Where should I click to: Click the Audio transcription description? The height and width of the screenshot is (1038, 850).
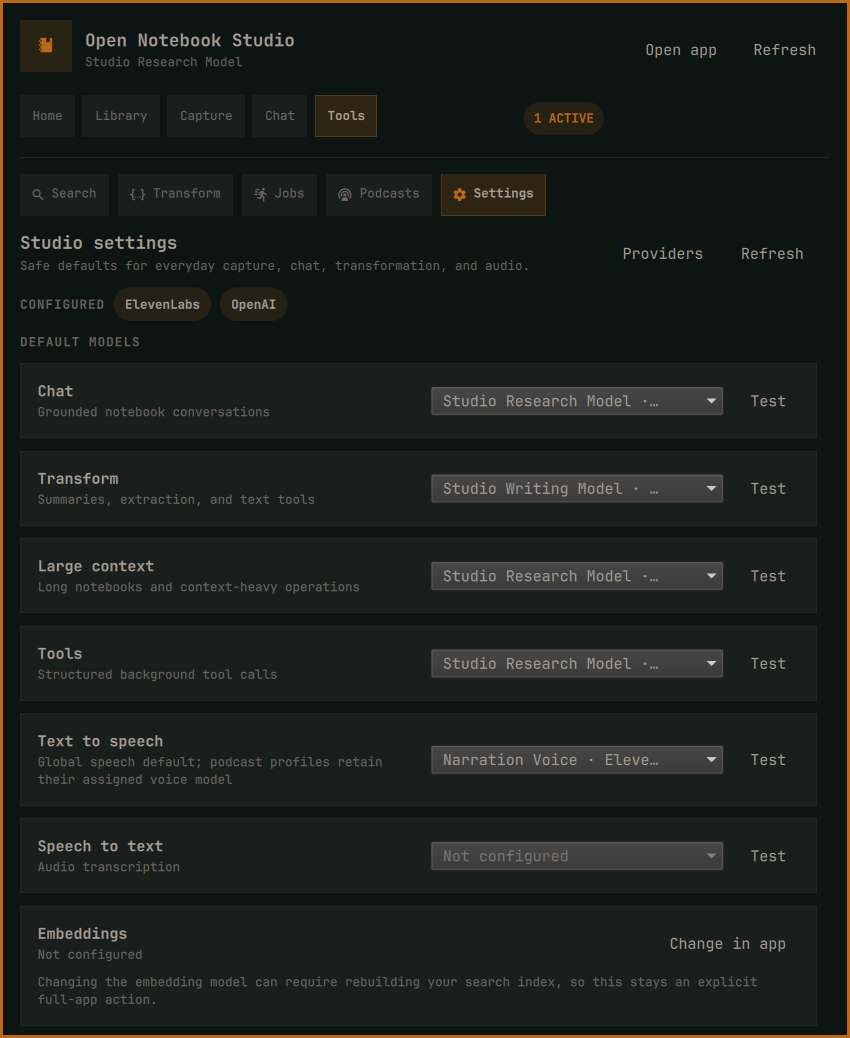pos(109,867)
